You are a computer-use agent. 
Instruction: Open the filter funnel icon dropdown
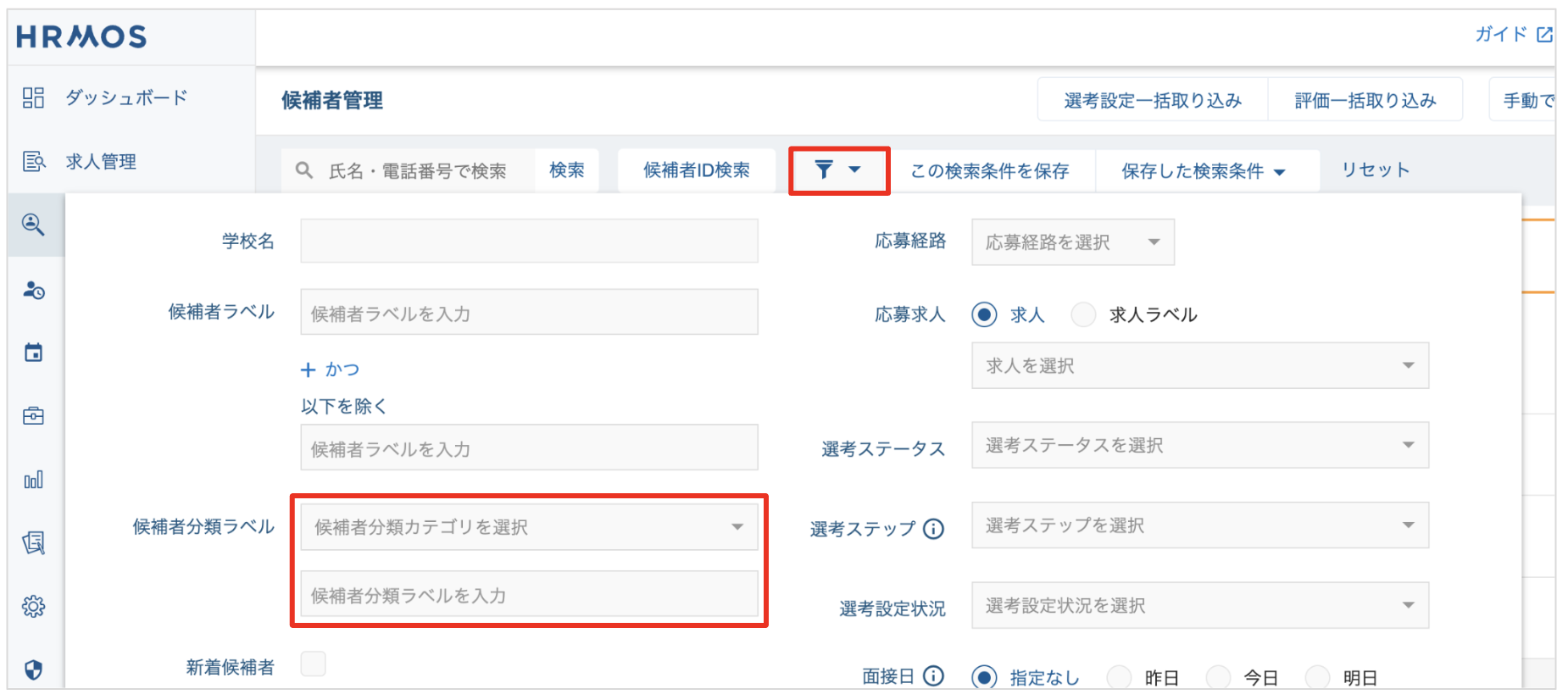[x=837, y=170]
